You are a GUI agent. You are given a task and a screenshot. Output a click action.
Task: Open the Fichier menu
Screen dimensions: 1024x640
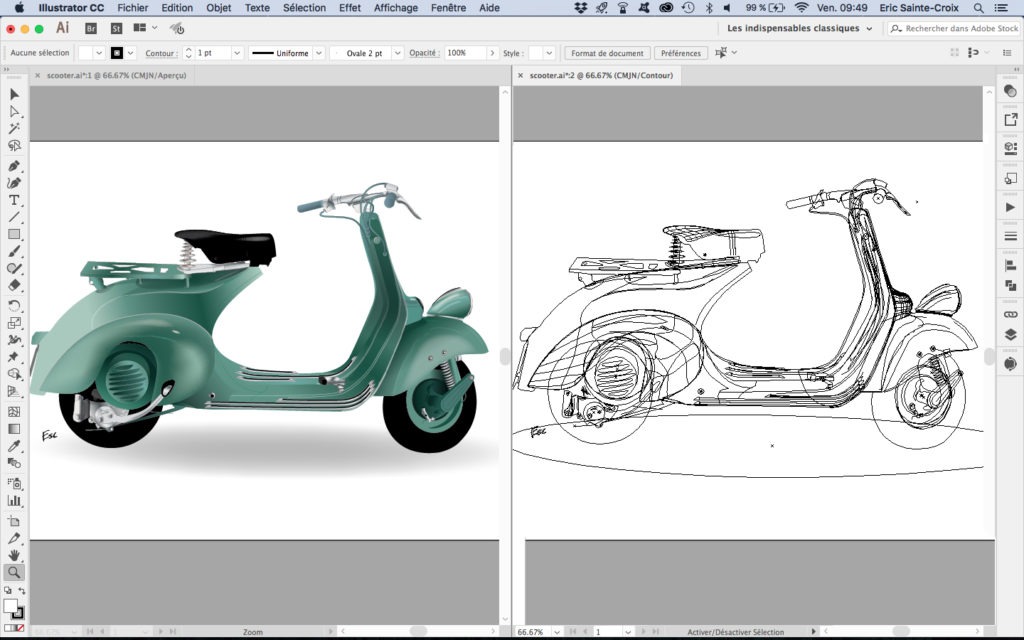tap(133, 8)
